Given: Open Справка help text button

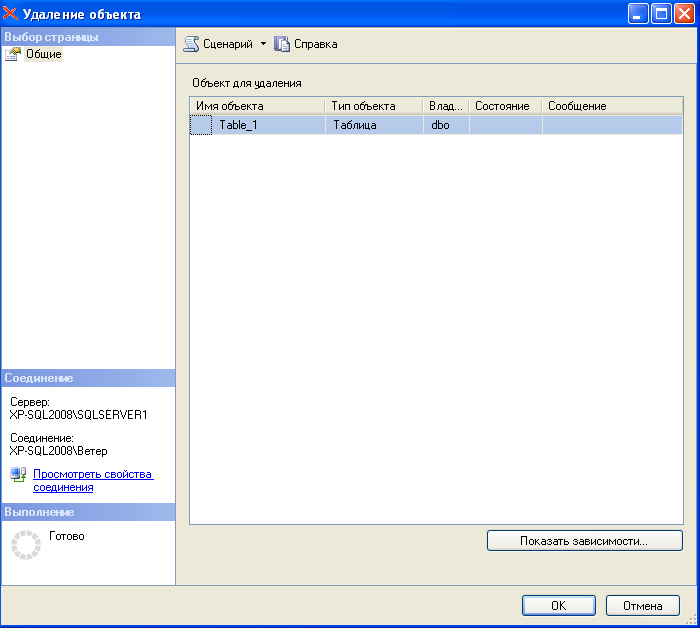Looking at the screenshot, I should pyautogui.click(x=316, y=44).
